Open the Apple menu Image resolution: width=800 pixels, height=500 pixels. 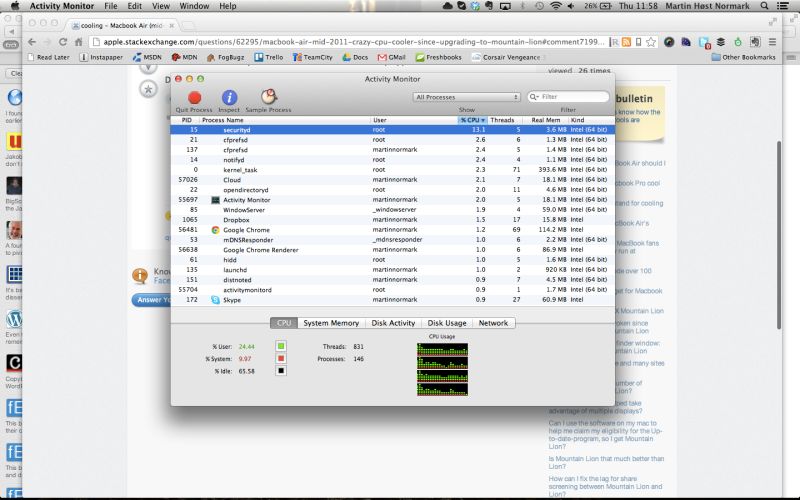click(15, 6)
